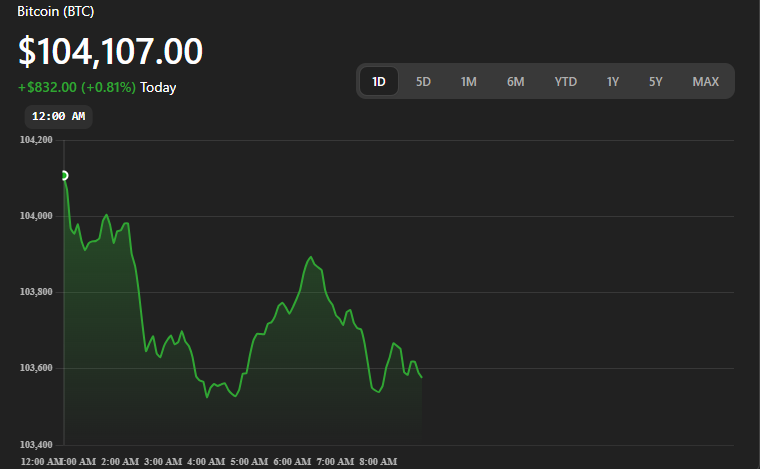This screenshot has width=760, height=469.
Task: Click the 103,600 y-axis label
Action: click(x=36, y=368)
